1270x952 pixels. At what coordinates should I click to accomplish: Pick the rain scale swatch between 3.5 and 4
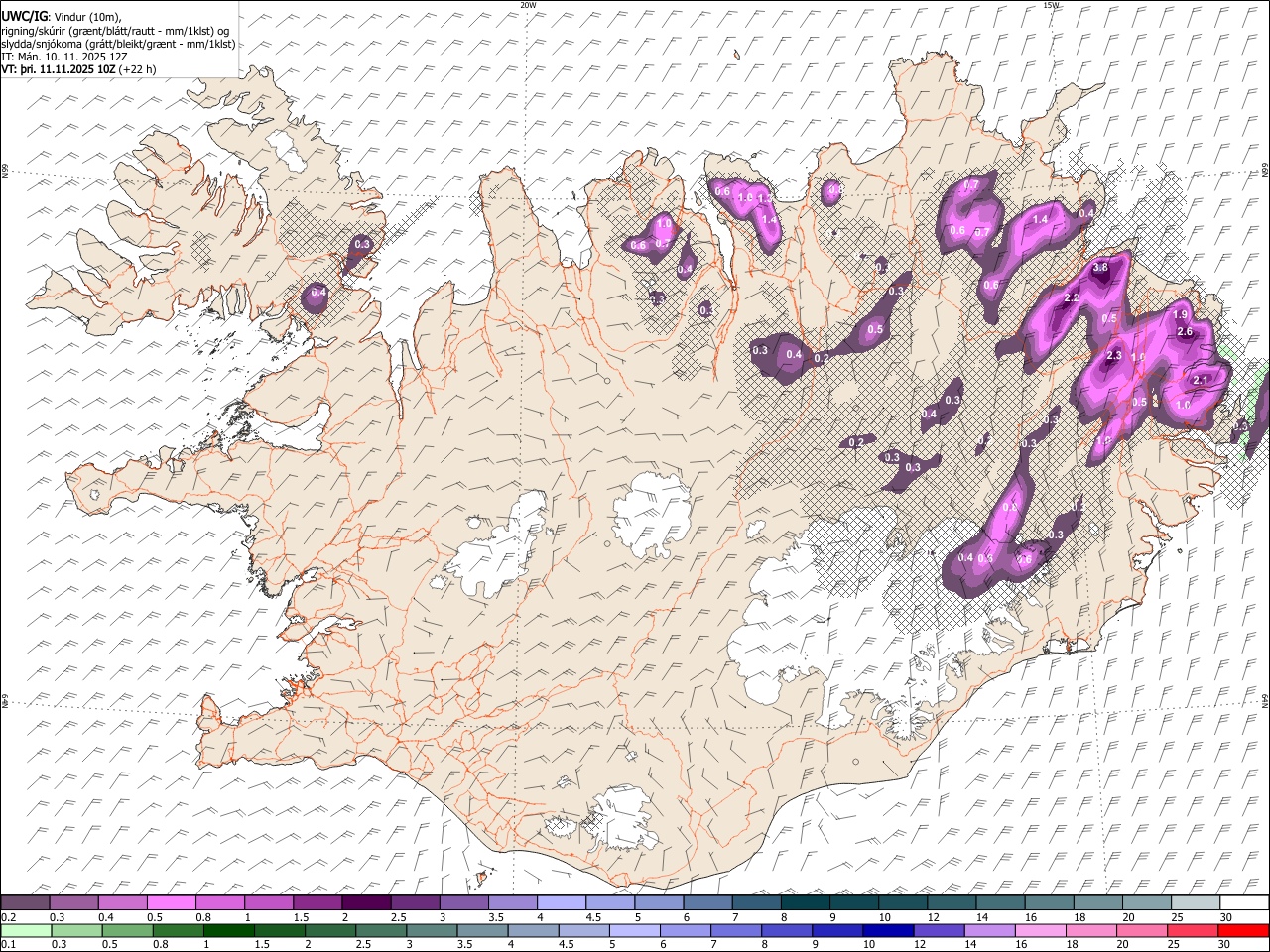pos(483,930)
